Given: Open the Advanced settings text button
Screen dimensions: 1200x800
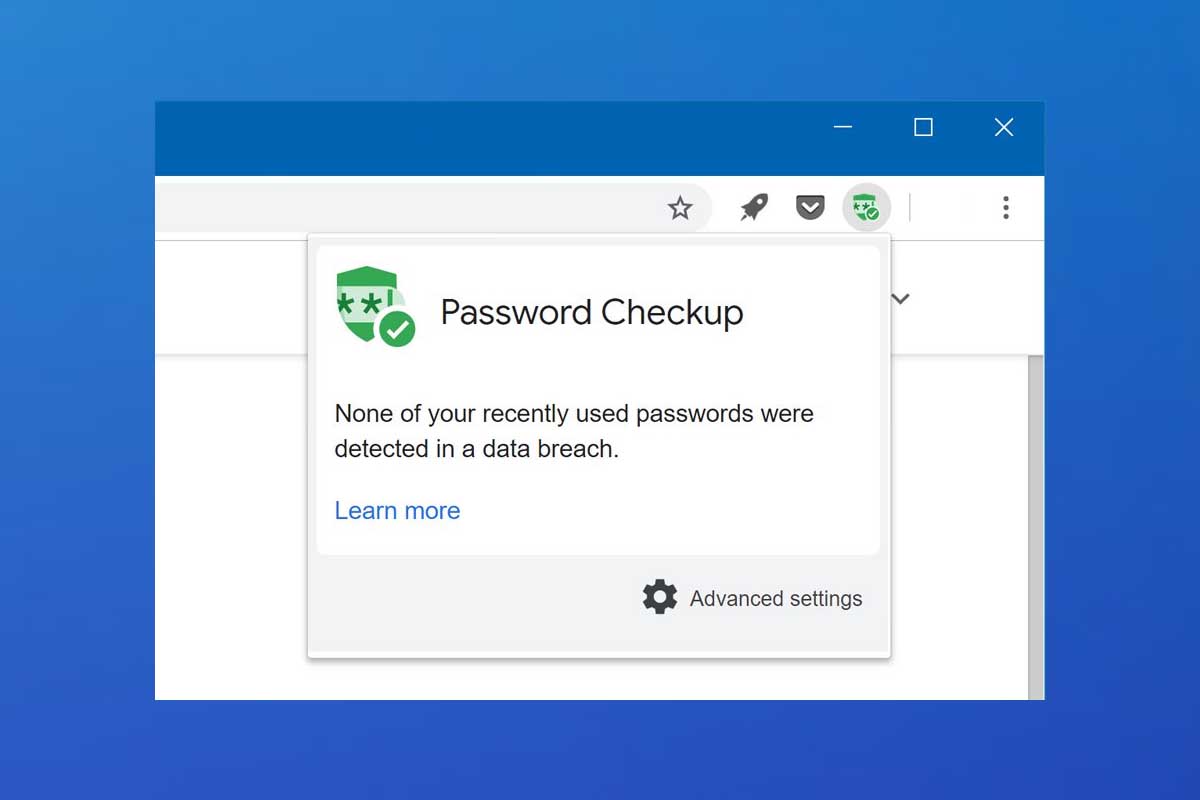Looking at the screenshot, I should (775, 599).
